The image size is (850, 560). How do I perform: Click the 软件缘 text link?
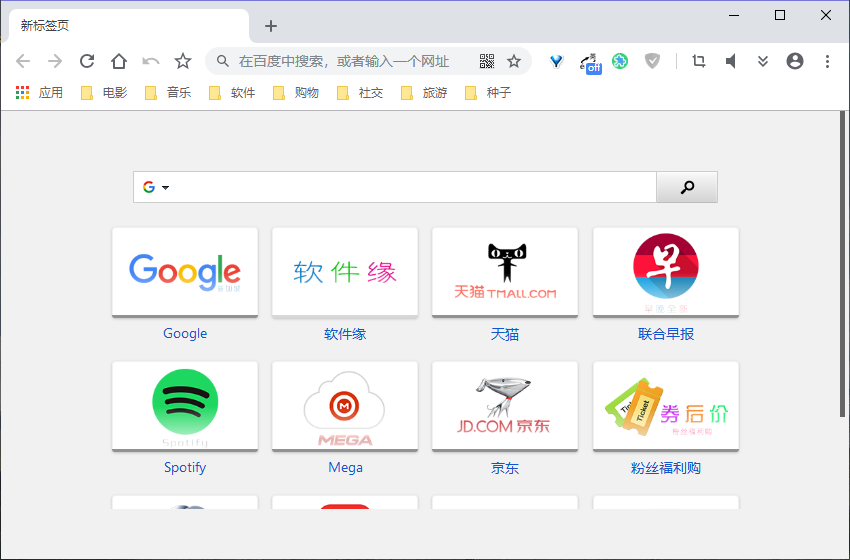pyautogui.click(x=345, y=334)
